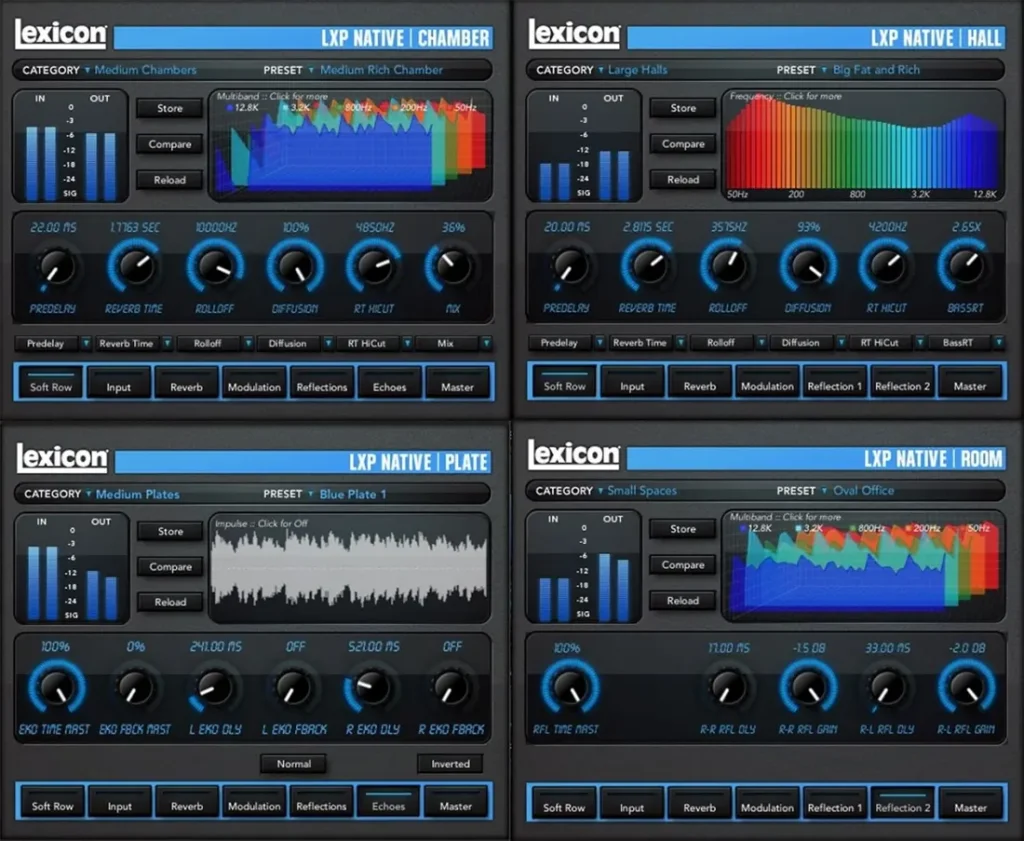This screenshot has height=841, width=1024.
Task: Open Preset dropdown showing Medium Rich Chamber
Action: pyautogui.click(x=353, y=70)
